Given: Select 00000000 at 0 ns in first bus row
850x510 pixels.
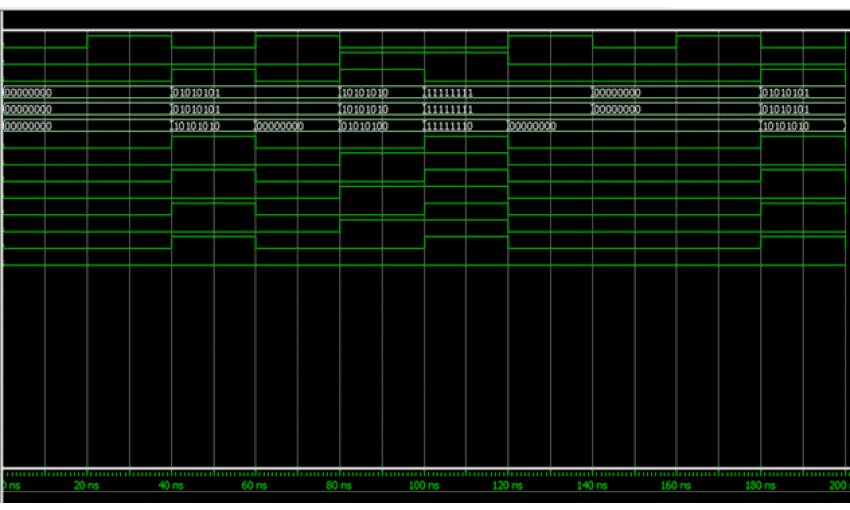Looking at the screenshot, I should (28, 93).
